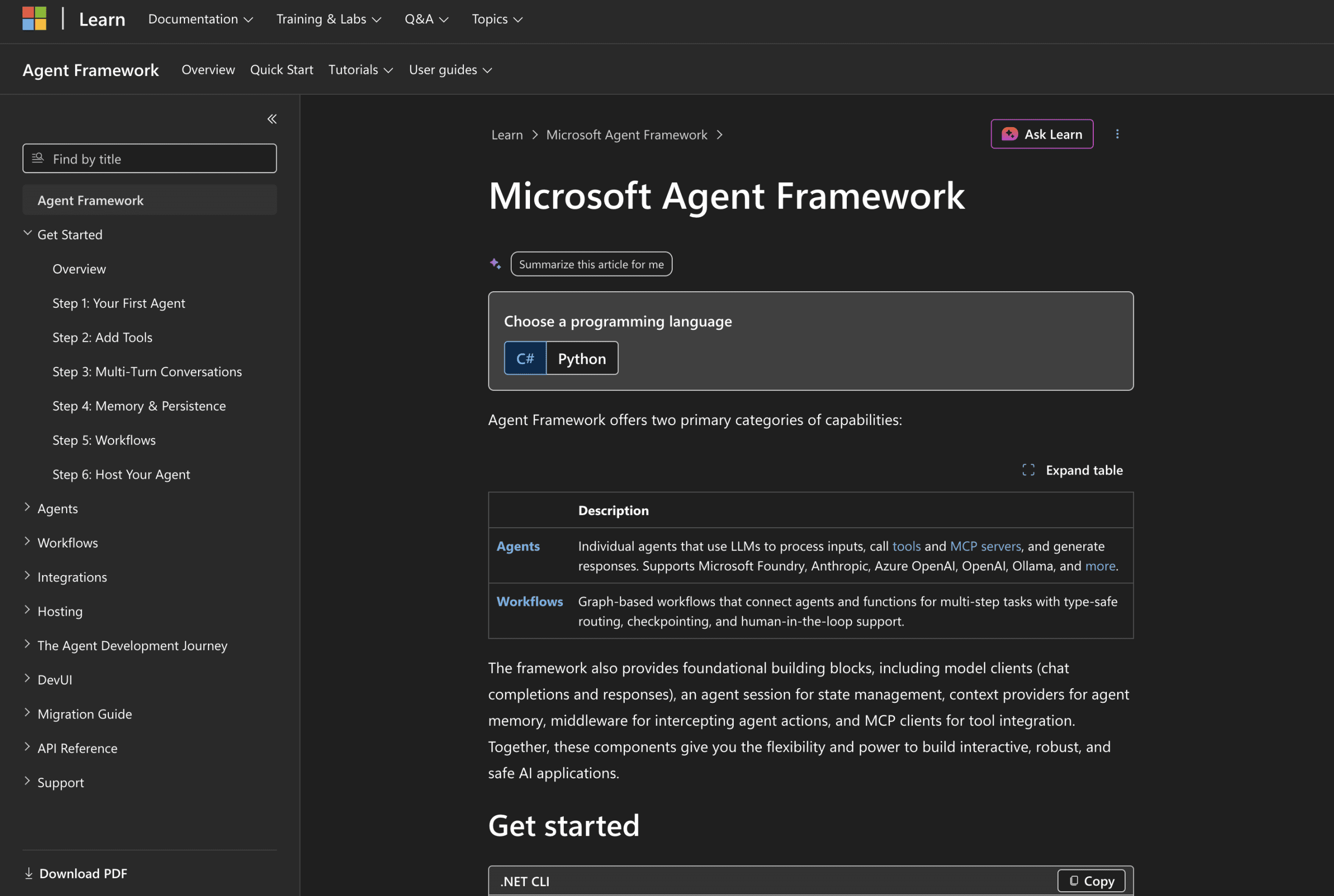
Task: Click Summarize this article for me
Action: (x=591, y=264)
